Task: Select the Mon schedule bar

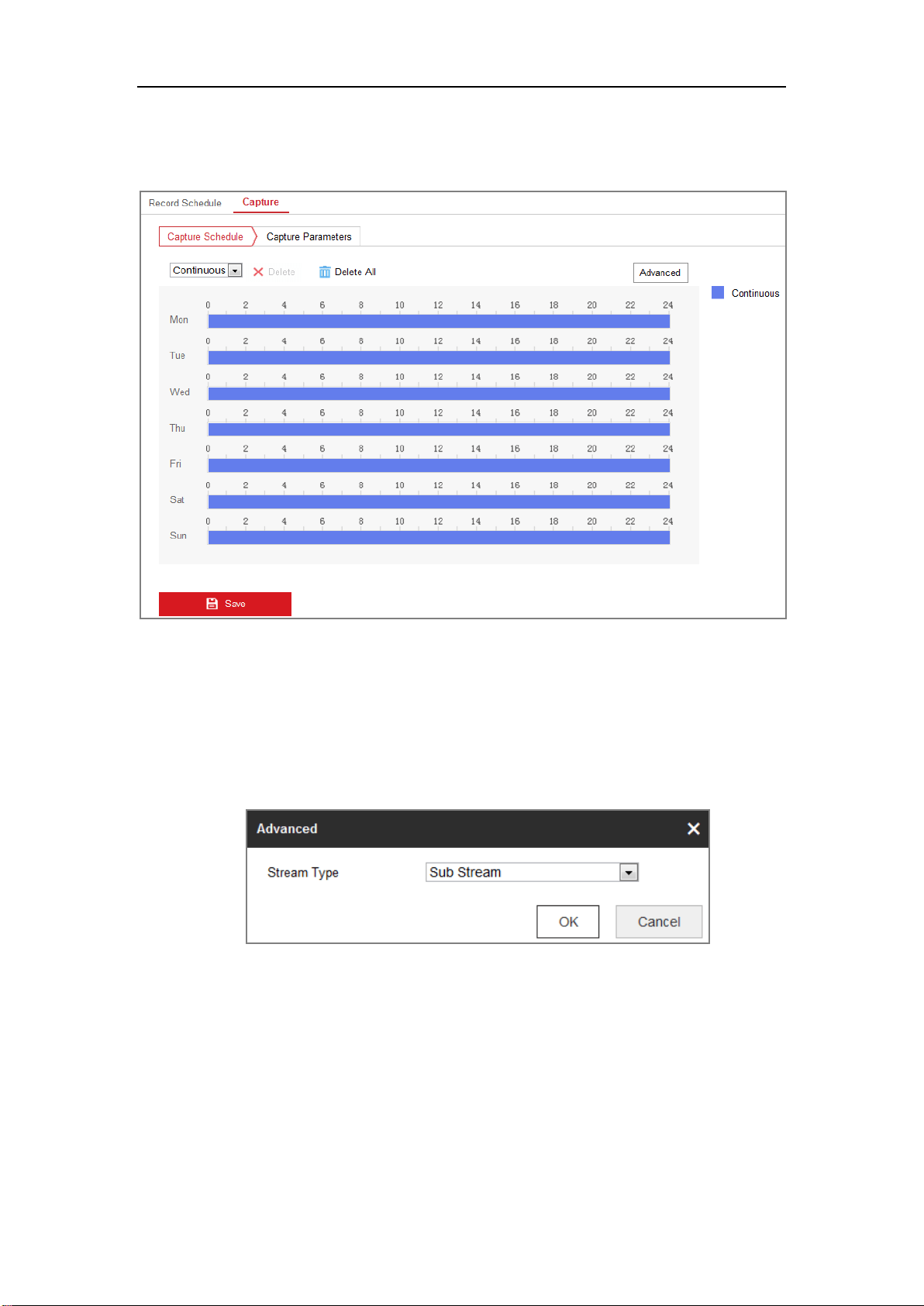Action: tap(439, 321)
